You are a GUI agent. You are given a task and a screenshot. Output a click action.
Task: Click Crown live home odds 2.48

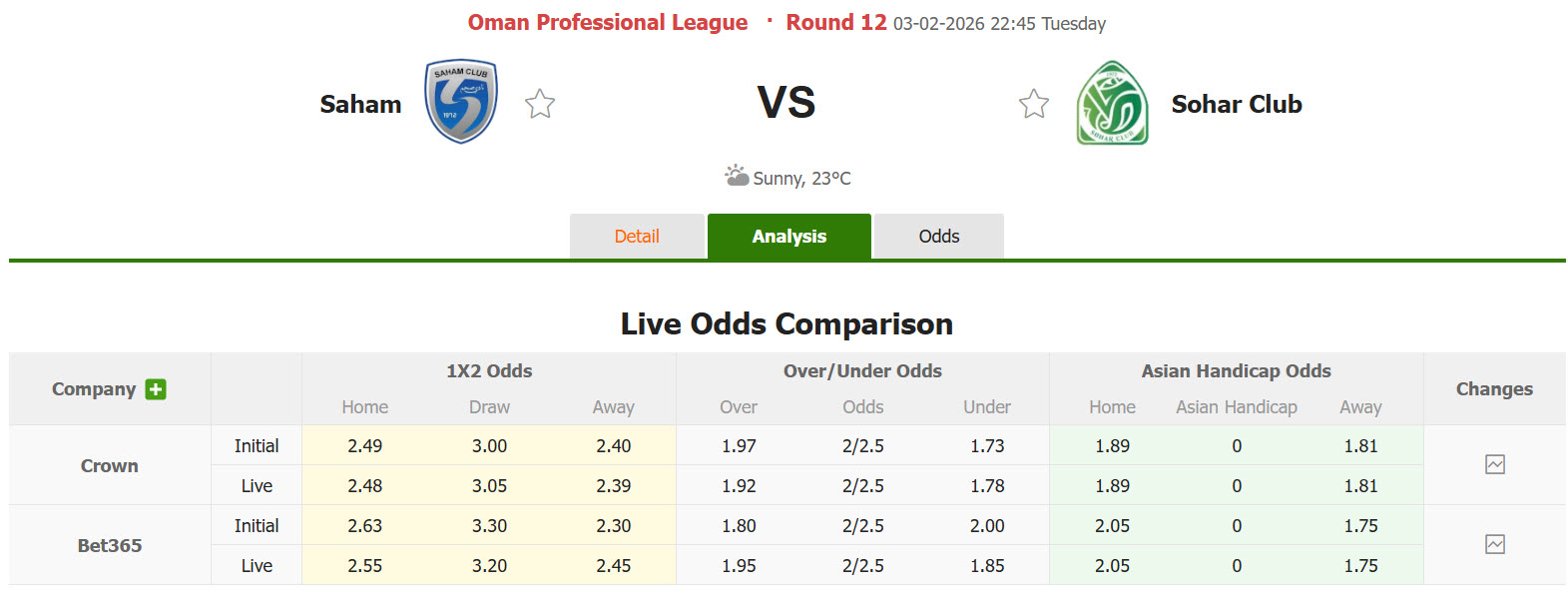pyautogui.click(x=364, y=486)
